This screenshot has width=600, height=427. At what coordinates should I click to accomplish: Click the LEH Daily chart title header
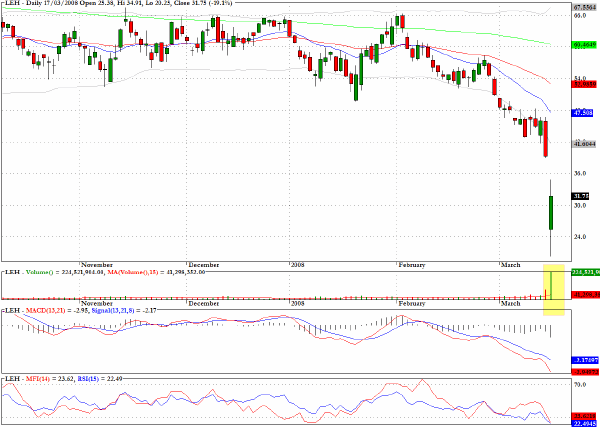(x=119, y=3)
